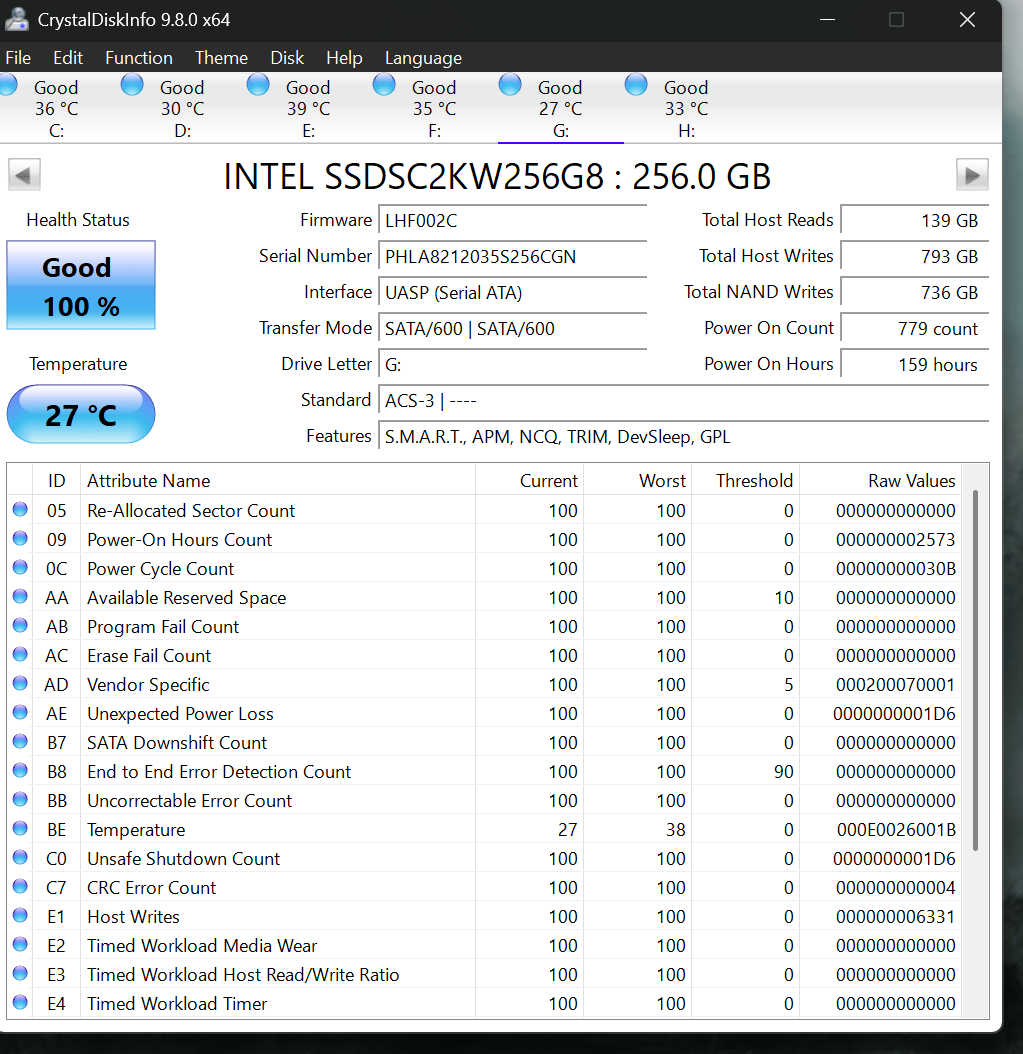
Task: Click the Raw Values column header
Action: coord(881,481)
